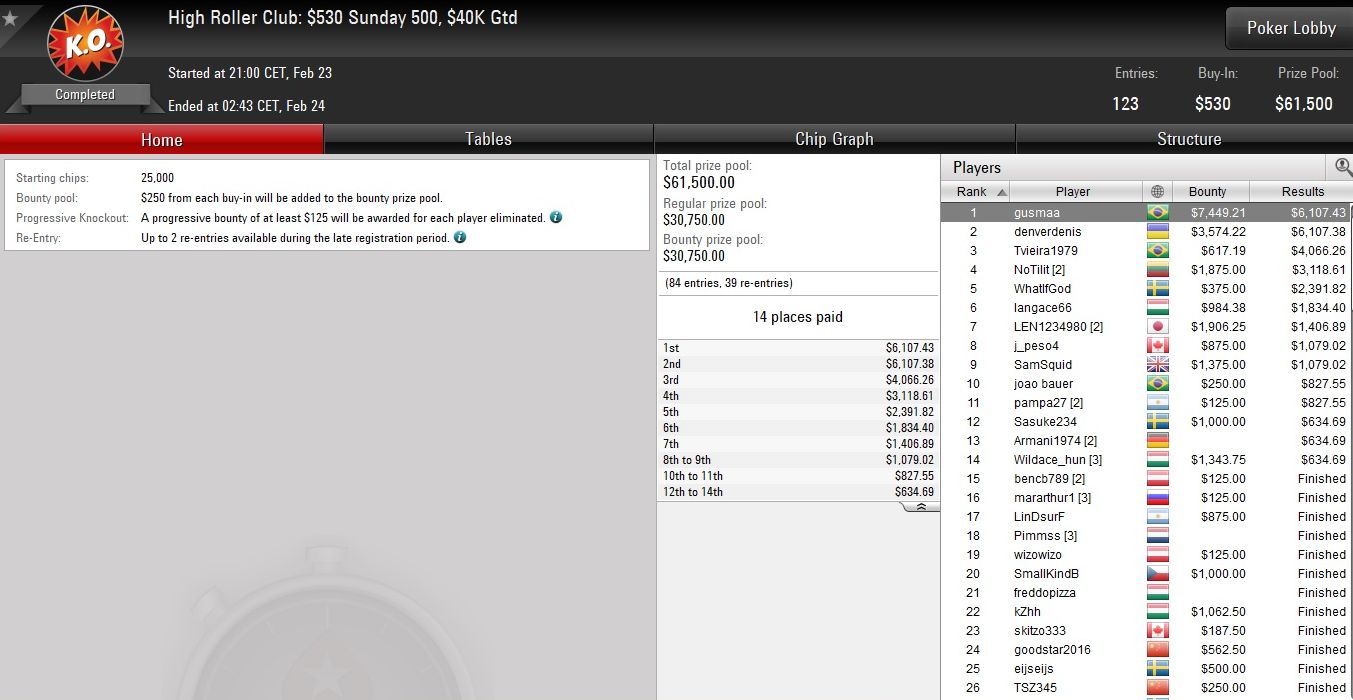Open the Structure tab

1188,139
